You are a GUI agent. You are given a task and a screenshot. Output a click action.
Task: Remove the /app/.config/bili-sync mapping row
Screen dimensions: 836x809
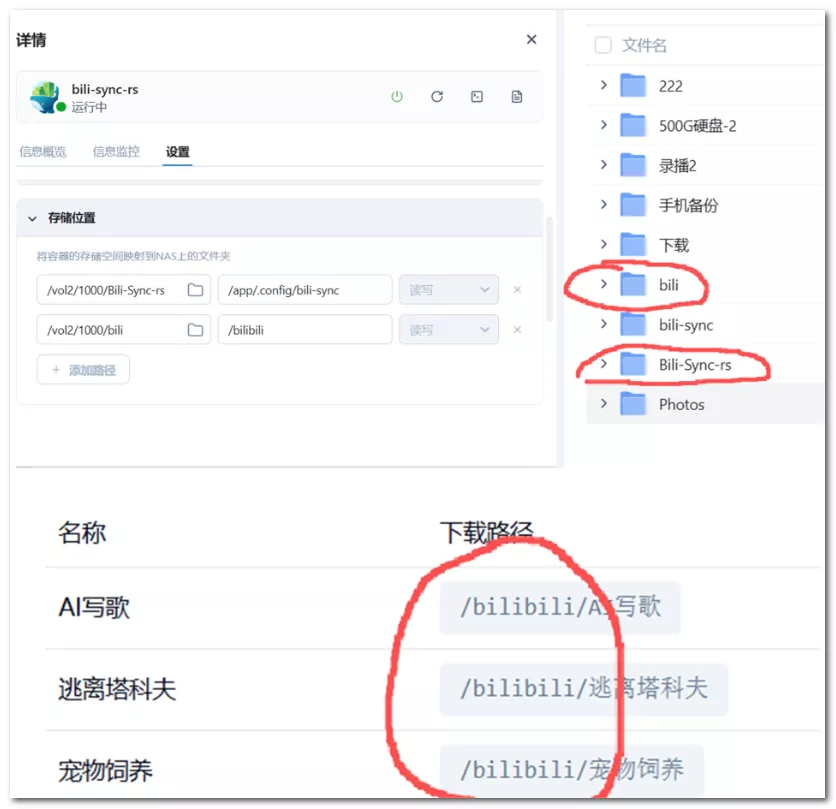[517, 290]
